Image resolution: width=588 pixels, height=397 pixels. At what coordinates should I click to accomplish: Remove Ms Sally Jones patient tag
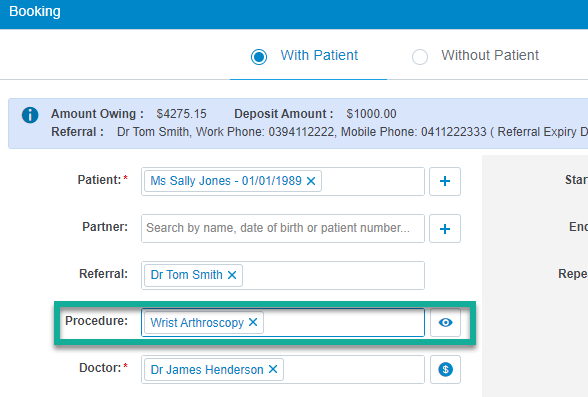click(x=311, y=181)
